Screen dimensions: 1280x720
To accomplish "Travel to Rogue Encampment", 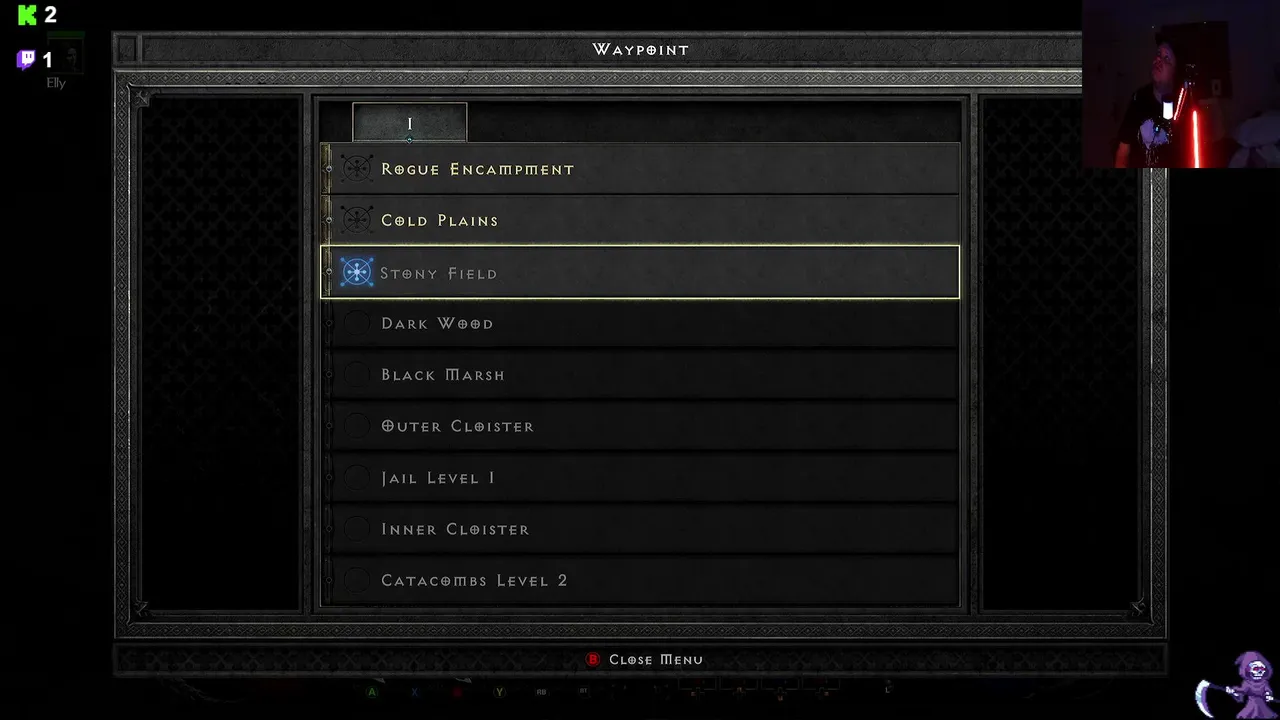I will [x=640, y=169].
